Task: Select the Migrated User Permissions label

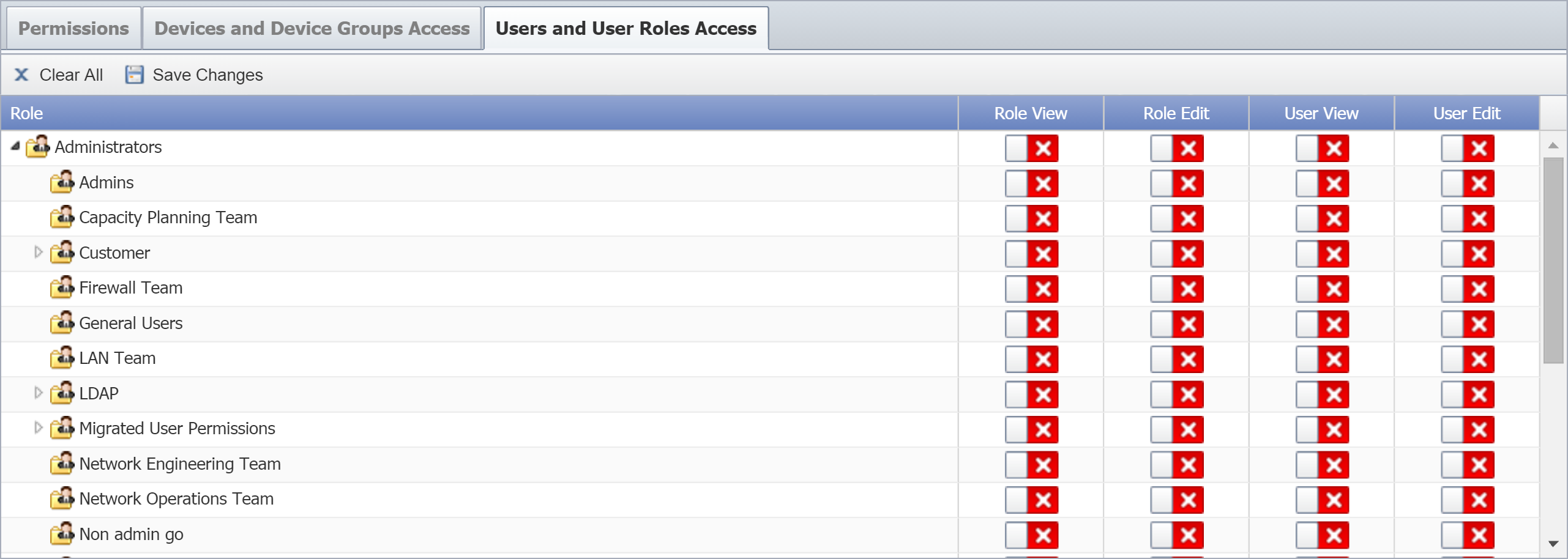Action: tap(177, 429)
